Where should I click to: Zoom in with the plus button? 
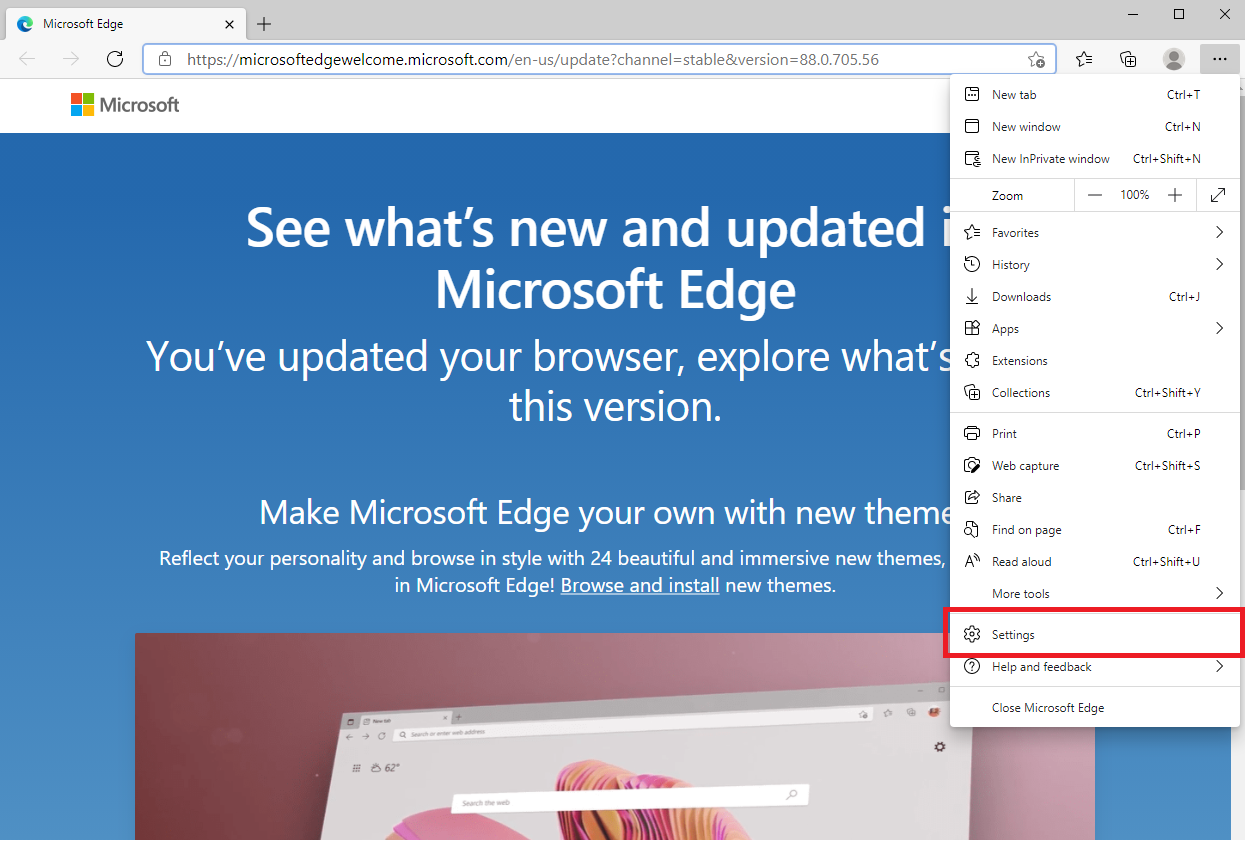(x=1175, y=195)
